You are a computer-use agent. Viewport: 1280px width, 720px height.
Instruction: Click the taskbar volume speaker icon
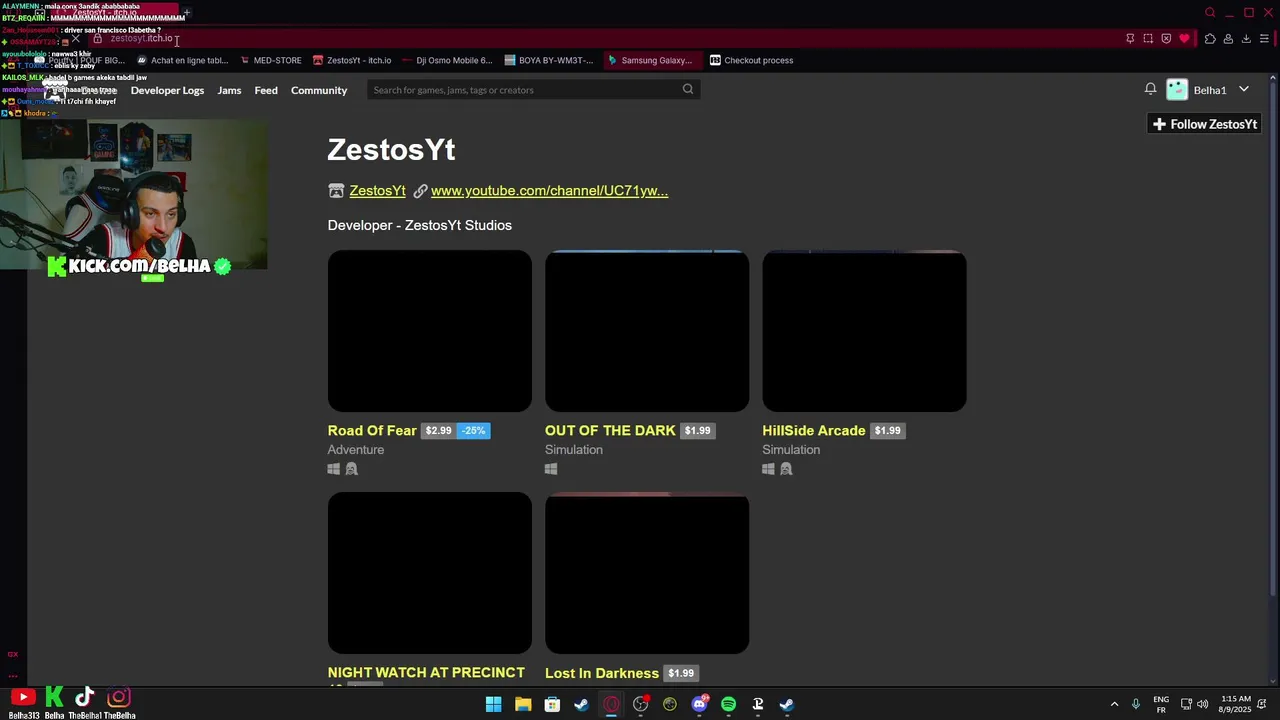[1202, 704]
